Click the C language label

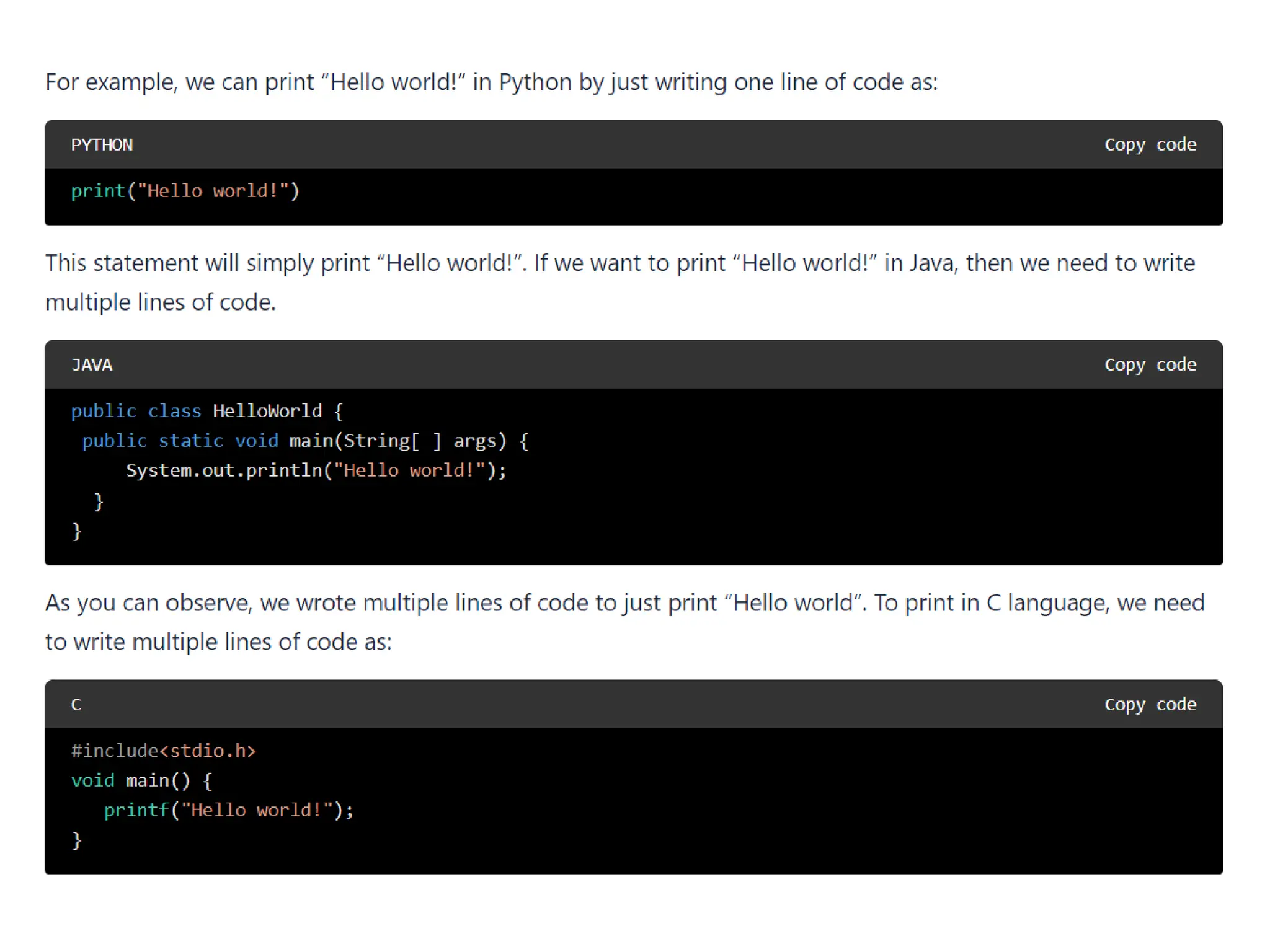(x=76, y=705)
